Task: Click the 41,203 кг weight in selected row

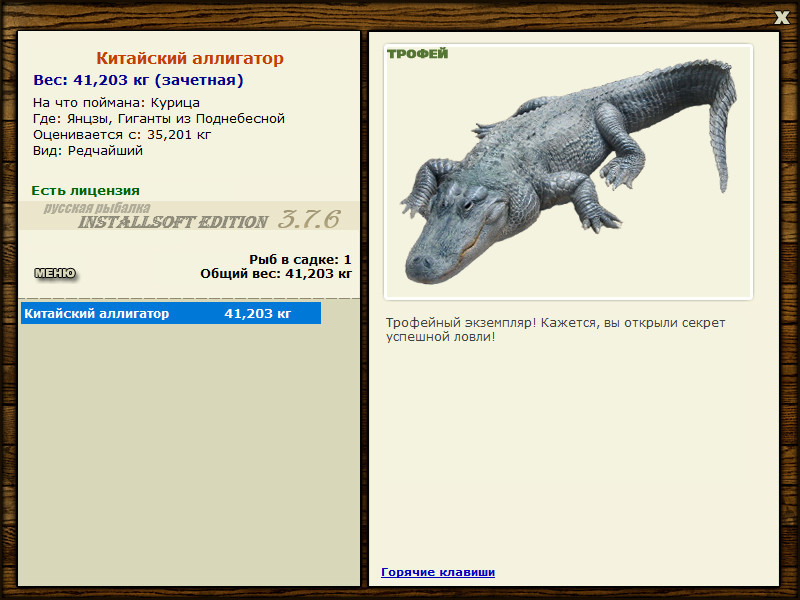Action: click(x=258, y=313)
